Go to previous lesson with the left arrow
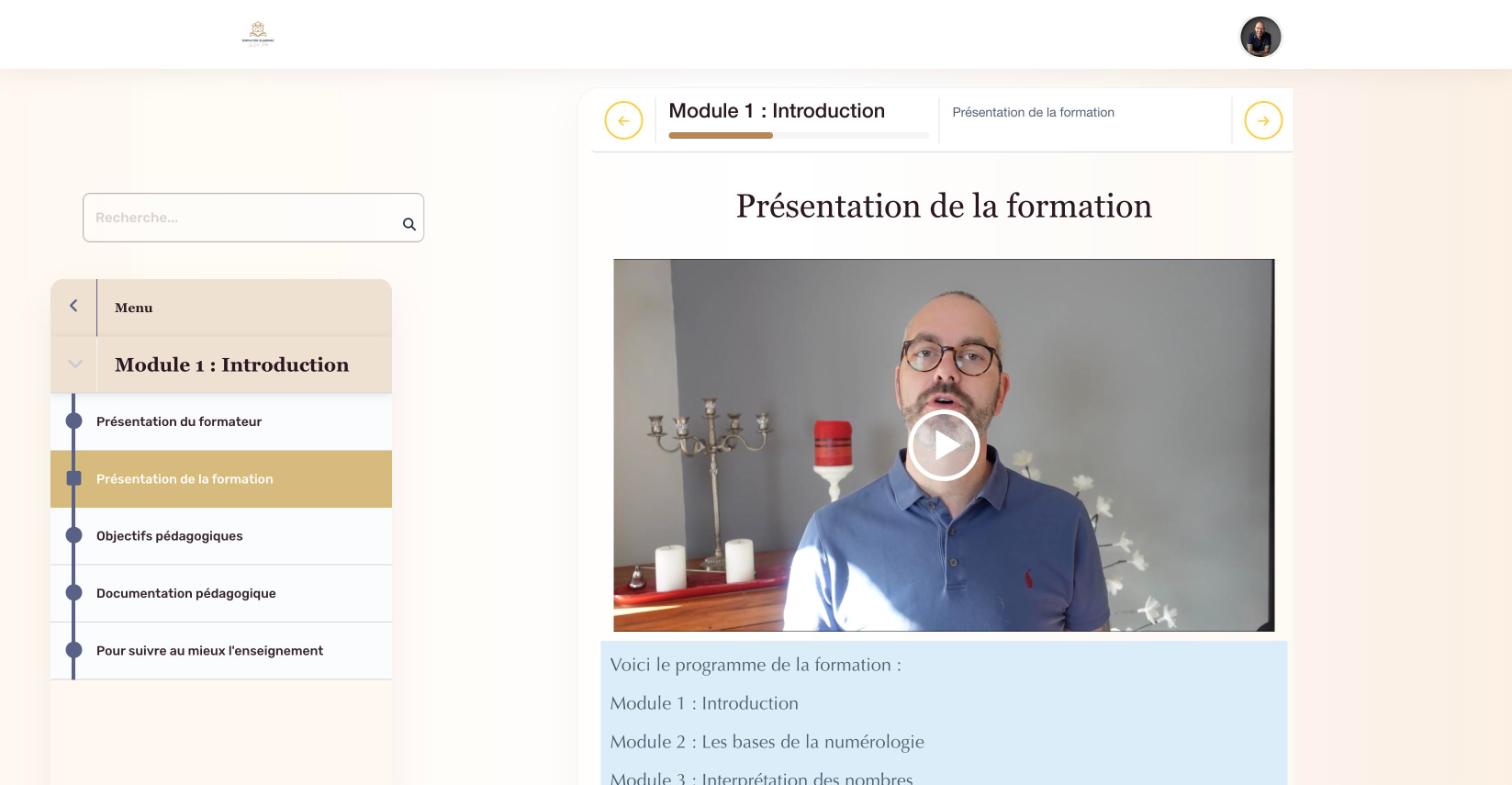This screenshot has width=1512, height=785. (623, 121)
